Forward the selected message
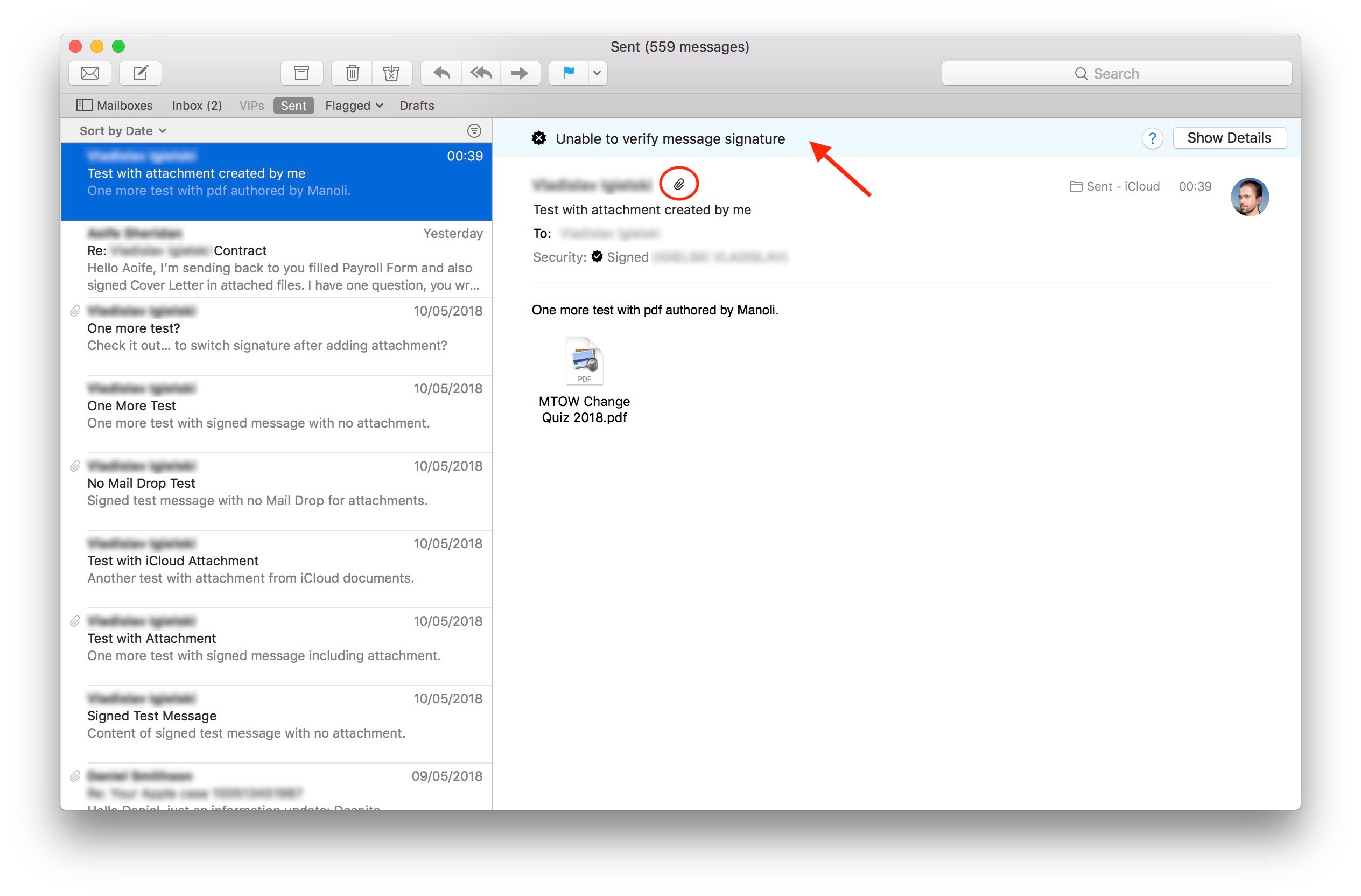The width and height of the screenshot is (1361, 896). (x=519, y=73)
